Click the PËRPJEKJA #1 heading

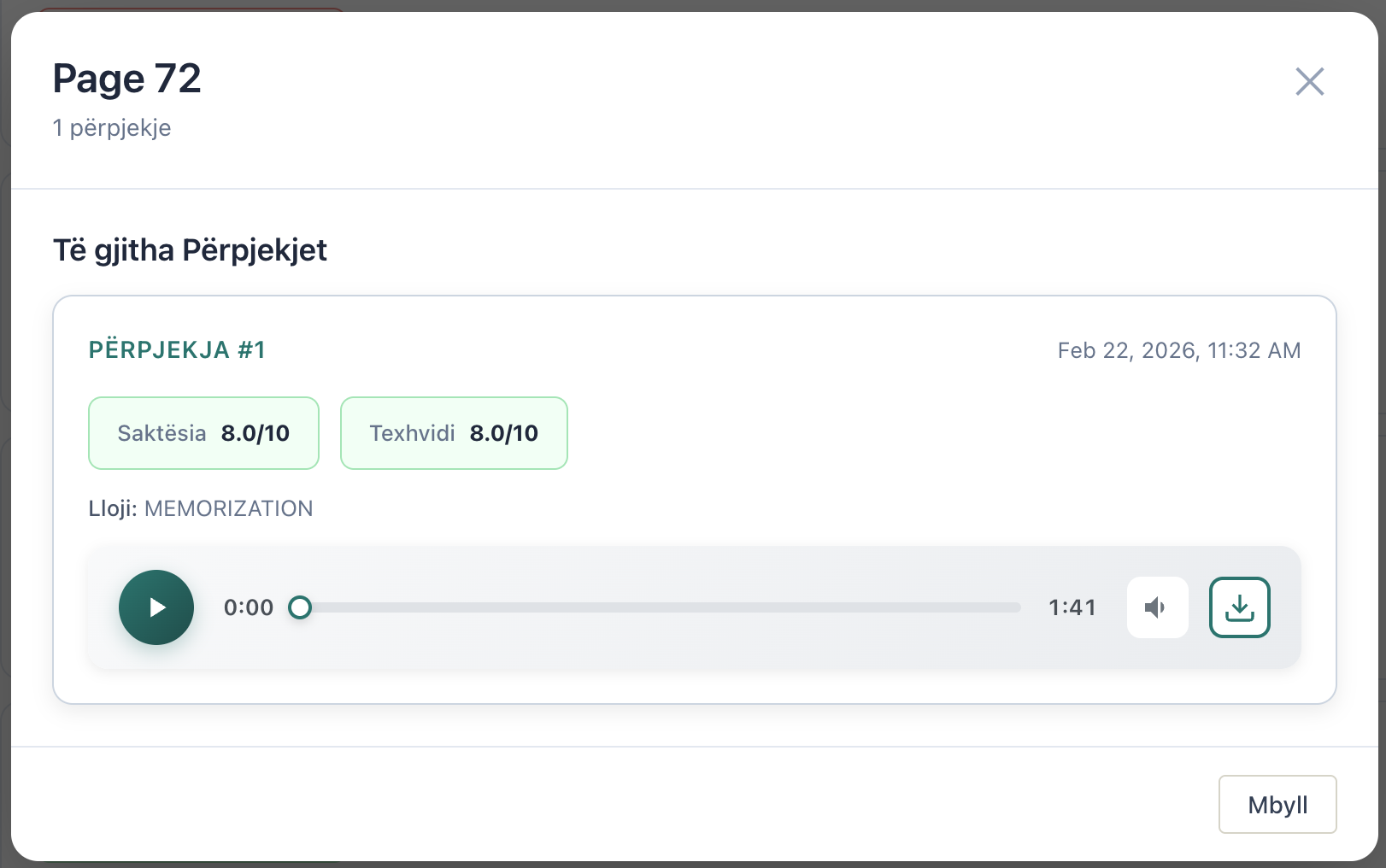(x=177, y=350)
